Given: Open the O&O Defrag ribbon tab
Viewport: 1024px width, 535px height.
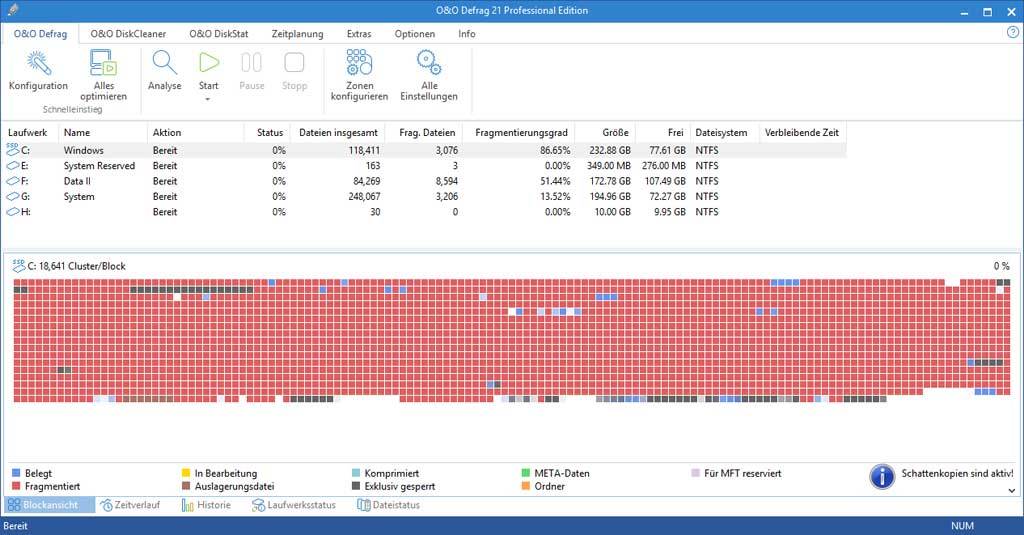Looking at the screenshot, I should (40, 33).
